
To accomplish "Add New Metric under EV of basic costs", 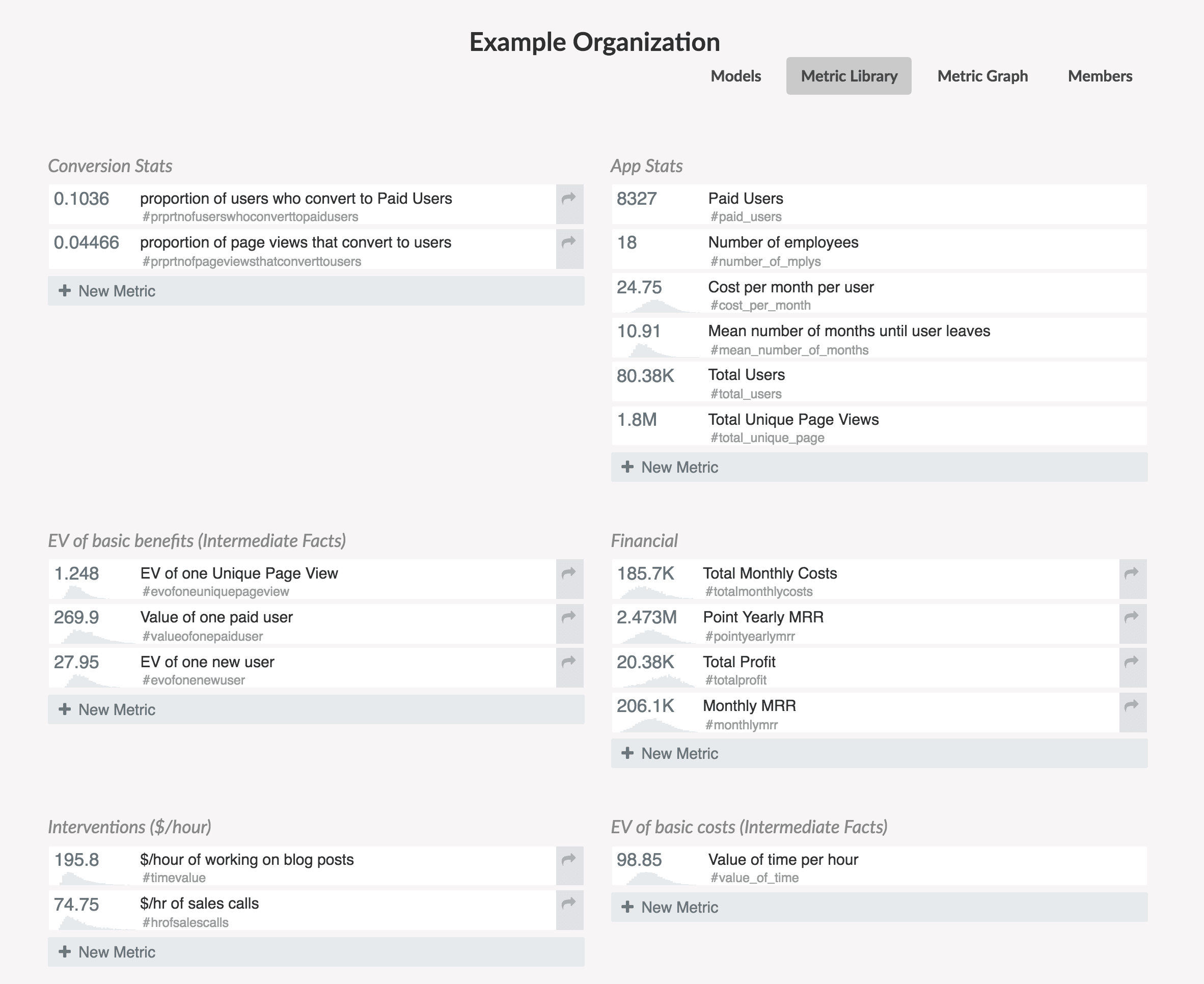I will (x=879, y=907).
